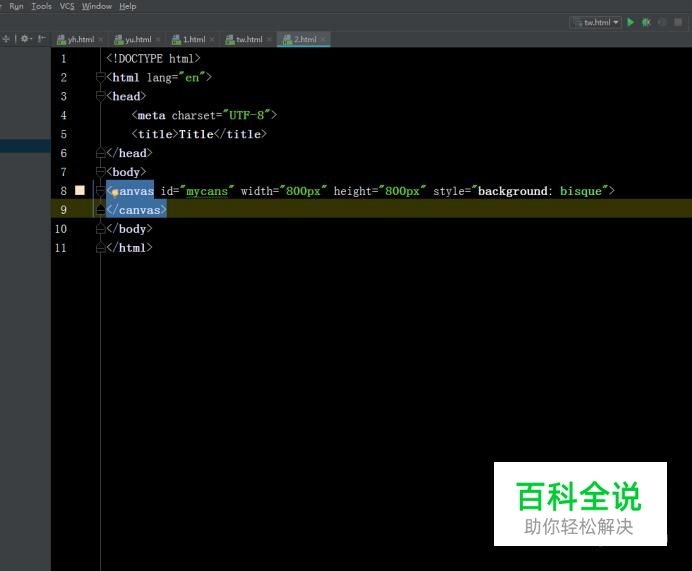The width and height of the screenshot is (692, 571).
Task: Click line number 1 in gutter
Action: pos(64,59)
